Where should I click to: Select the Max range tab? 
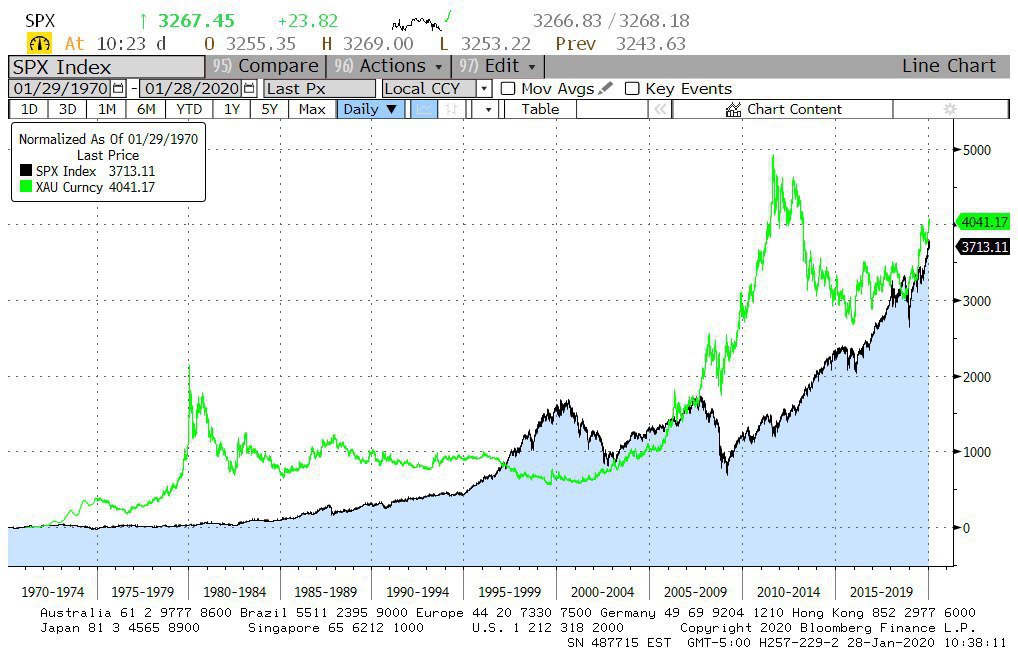(312, 109)
